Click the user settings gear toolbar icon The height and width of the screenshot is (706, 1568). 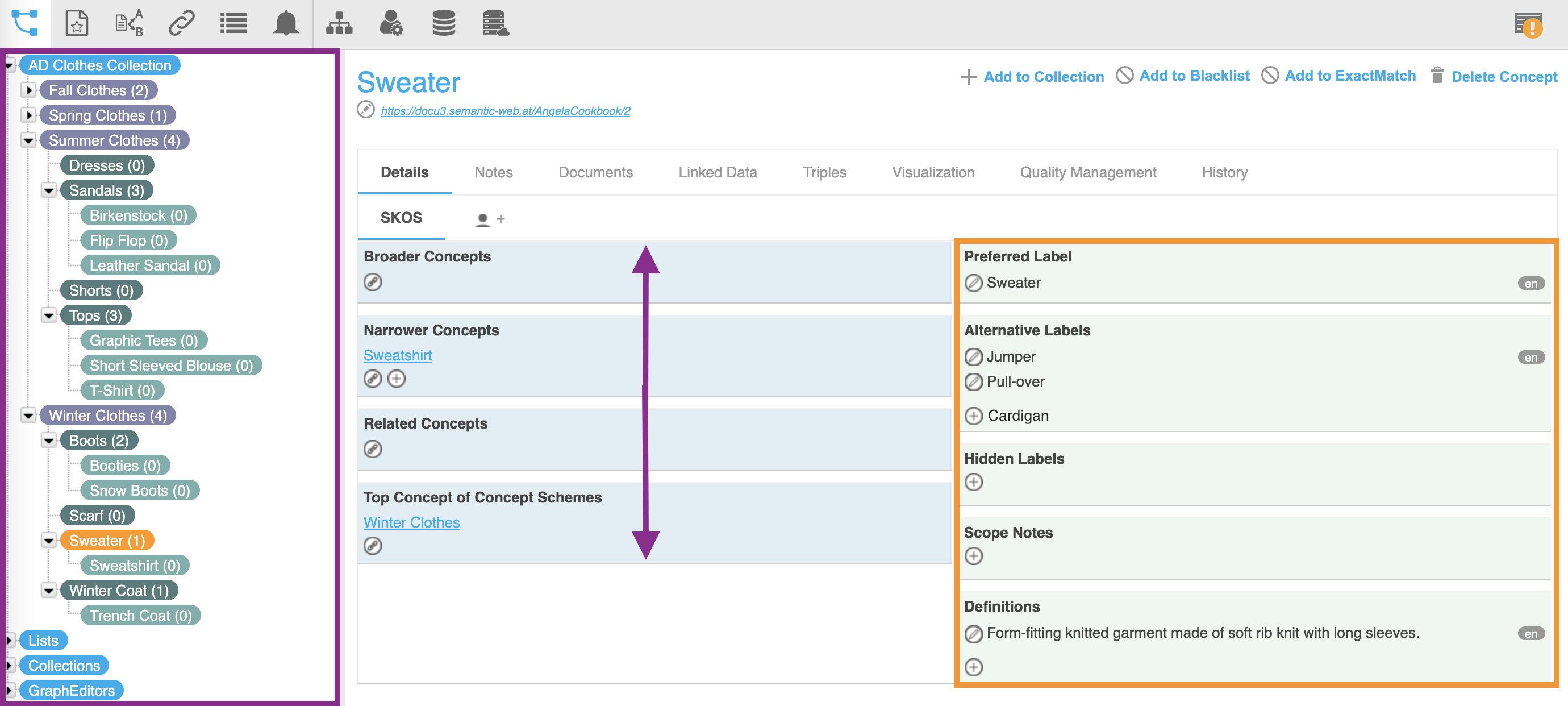pyautogui.click(x=391, y=23)
